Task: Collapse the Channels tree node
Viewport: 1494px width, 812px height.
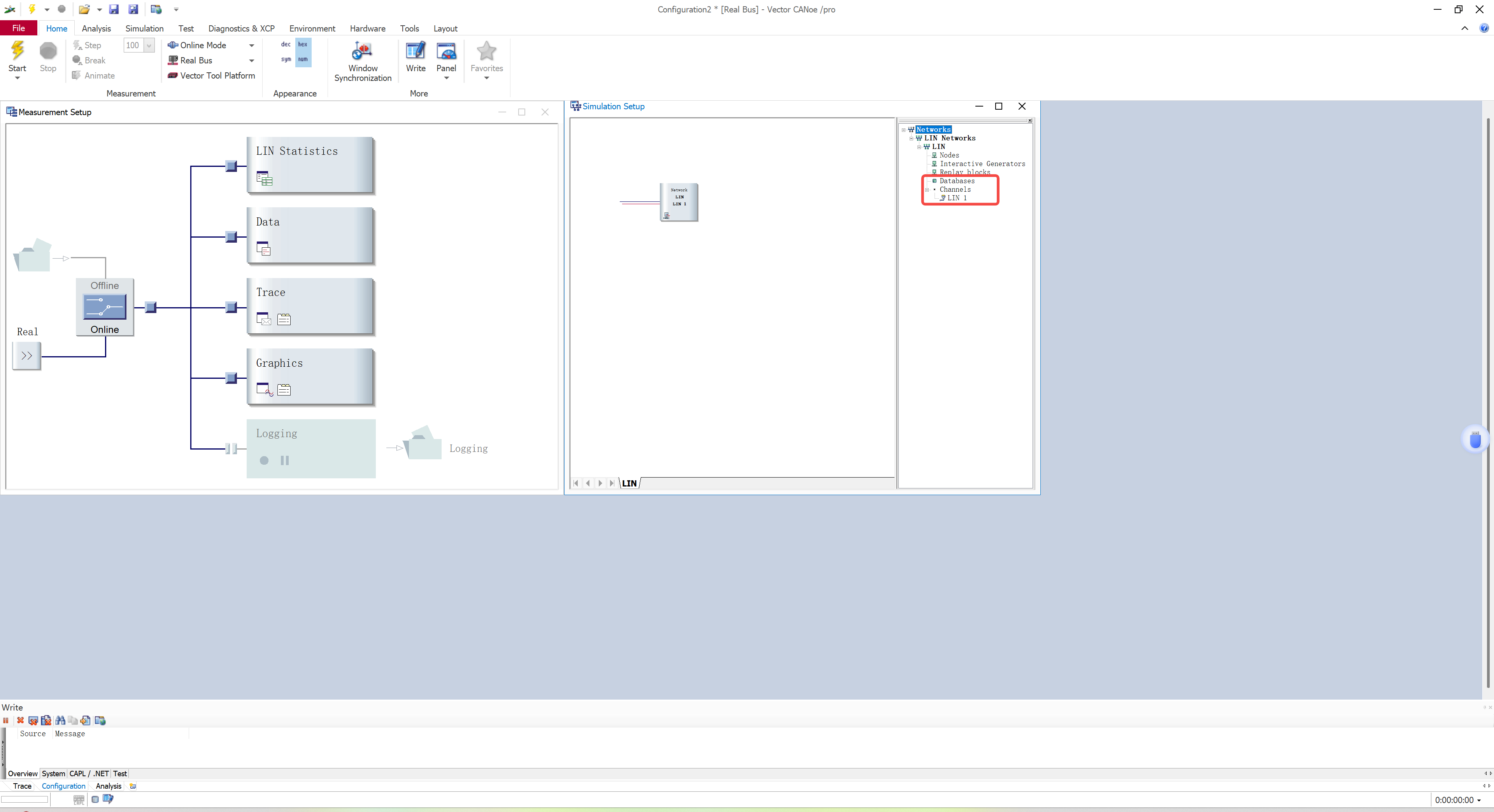Action: [x=927, y=189]
